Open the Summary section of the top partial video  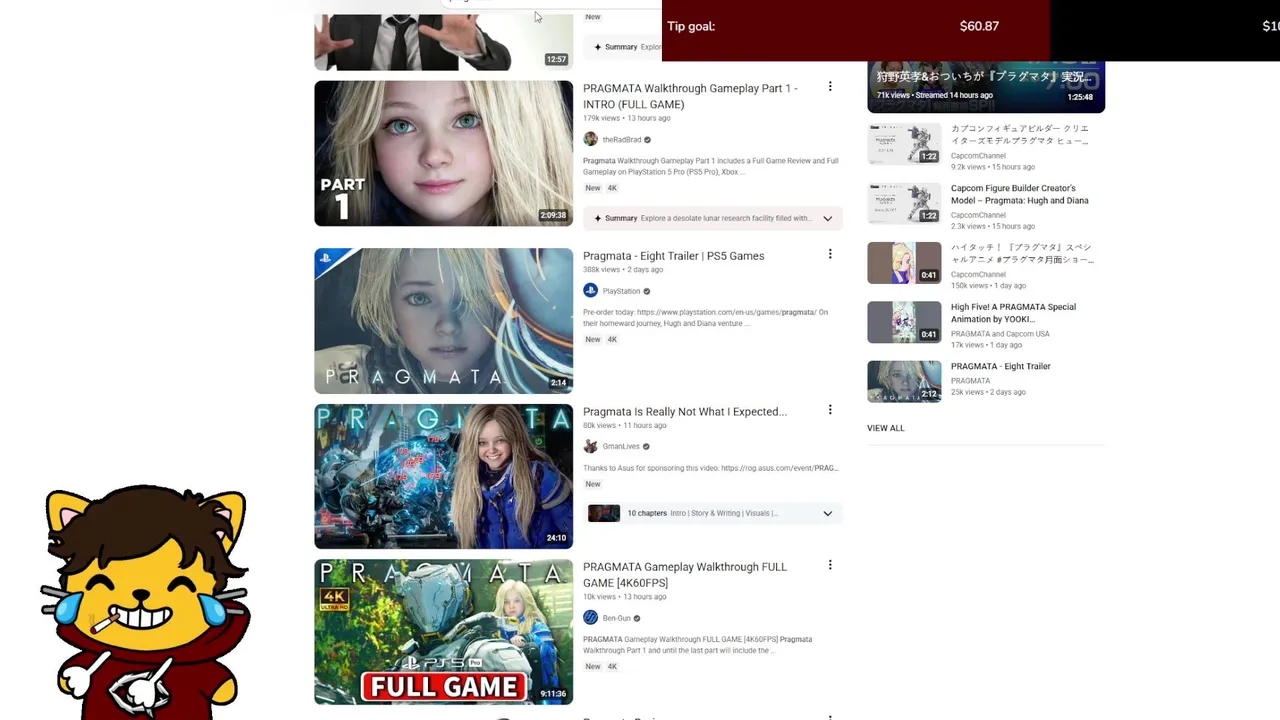pyautogui.click(x=625, y=47)
